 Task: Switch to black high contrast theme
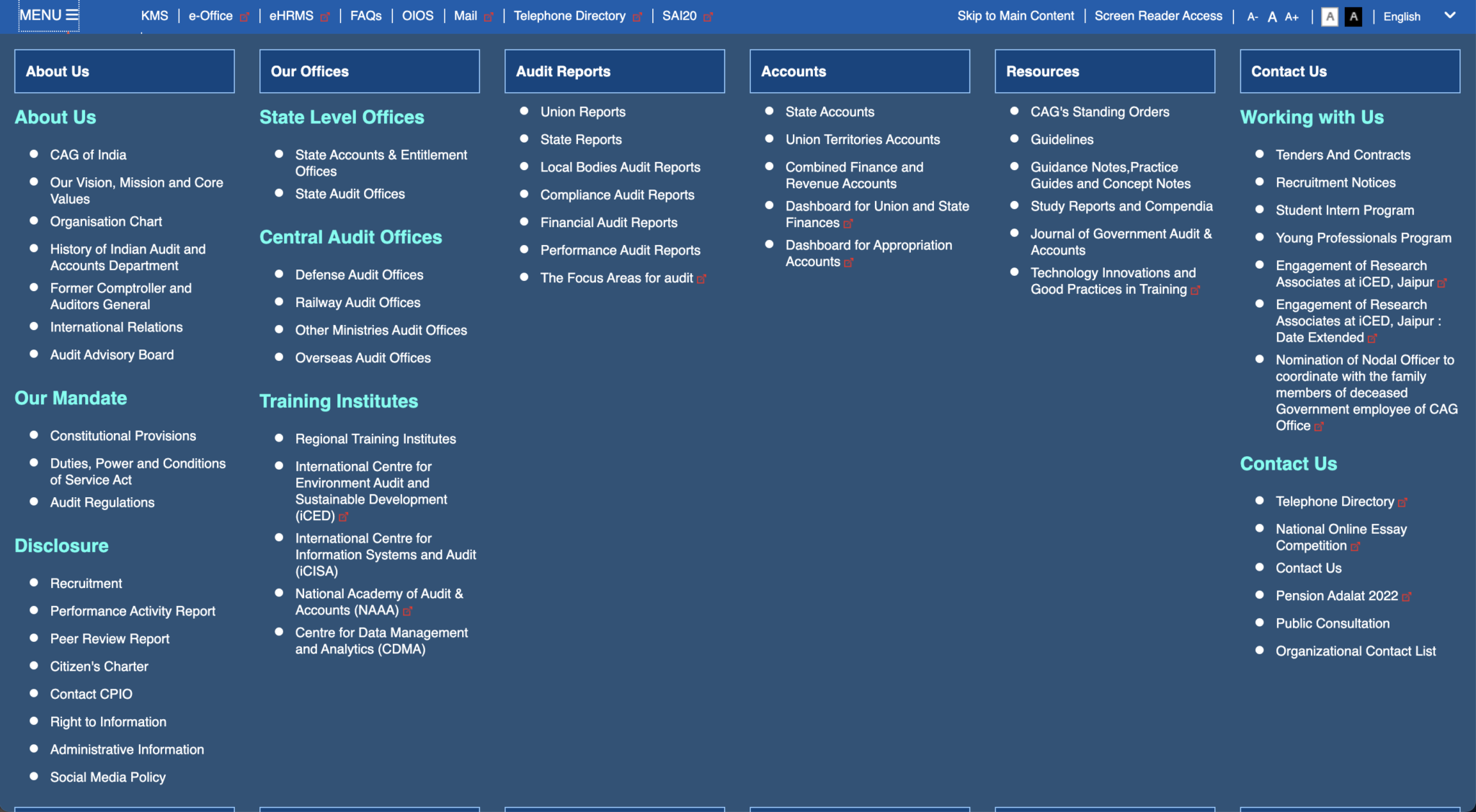pos(1353,17)
